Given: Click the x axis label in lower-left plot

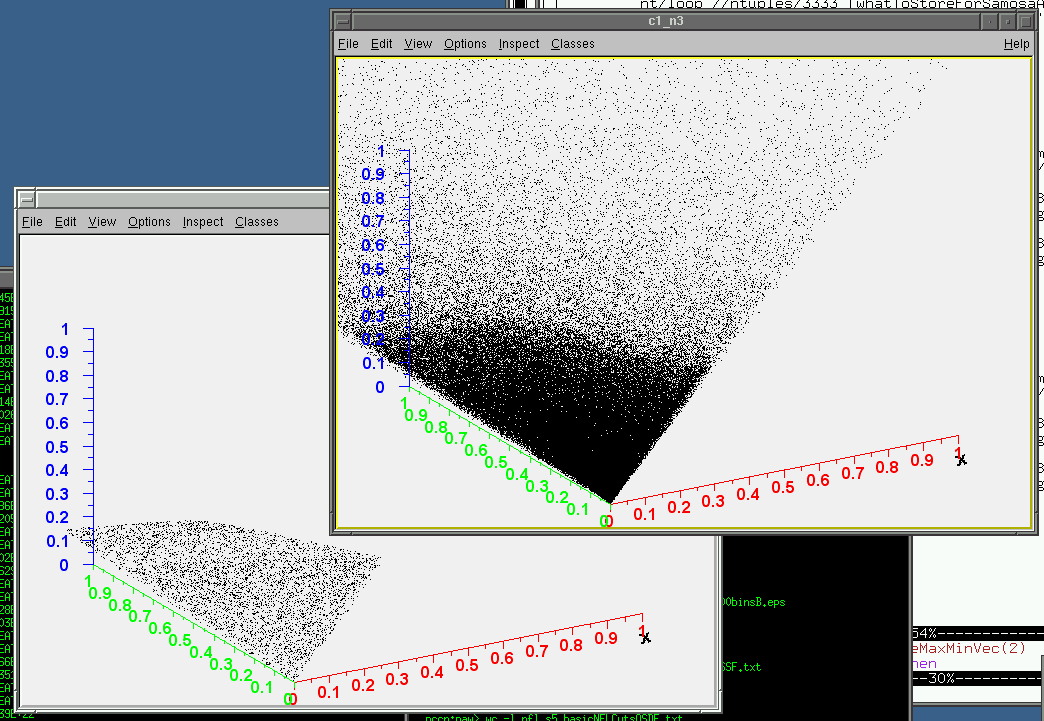Looking at the screenshot, I should [645, 637].
